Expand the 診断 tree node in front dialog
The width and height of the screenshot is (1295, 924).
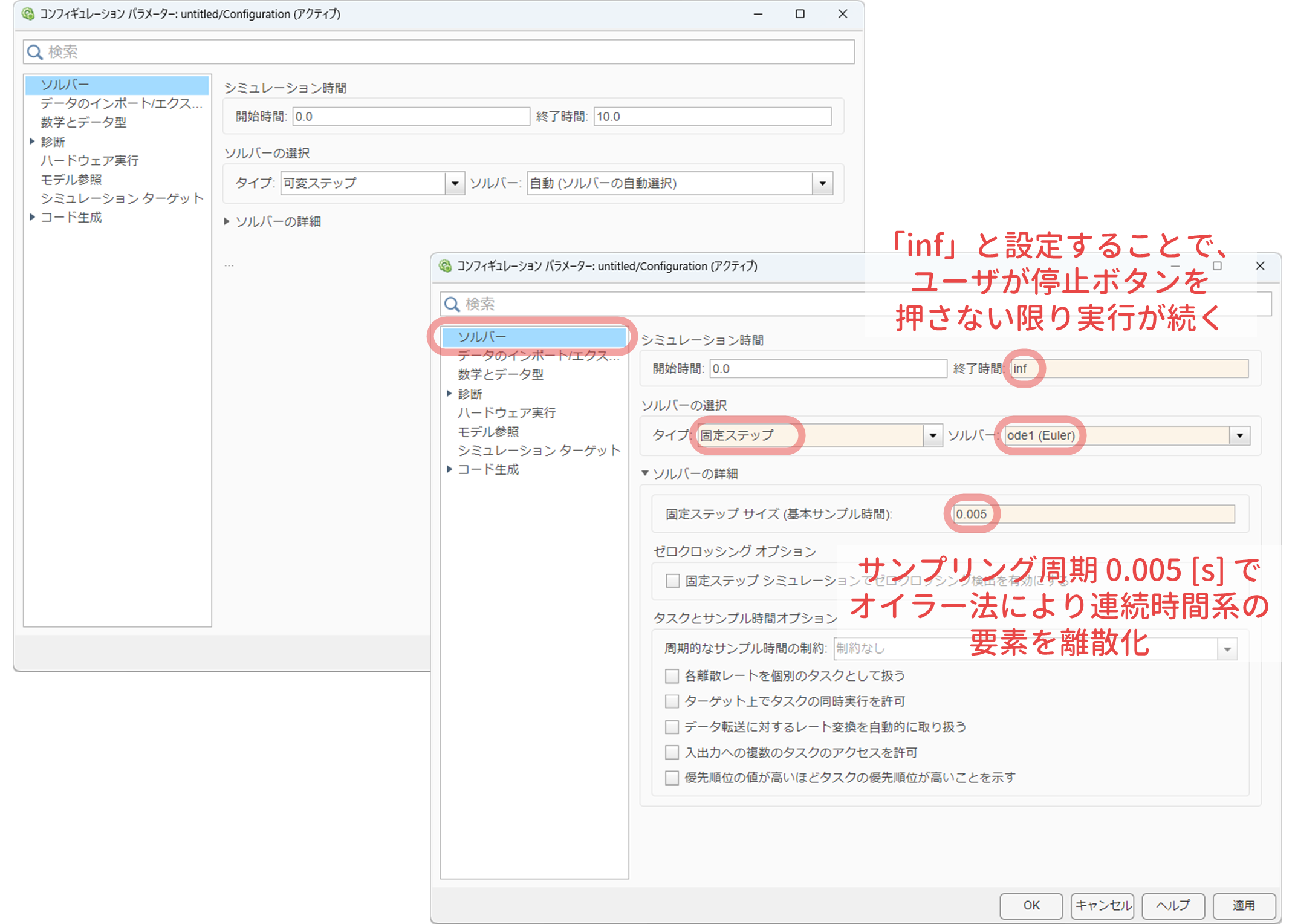pos(449,394)
